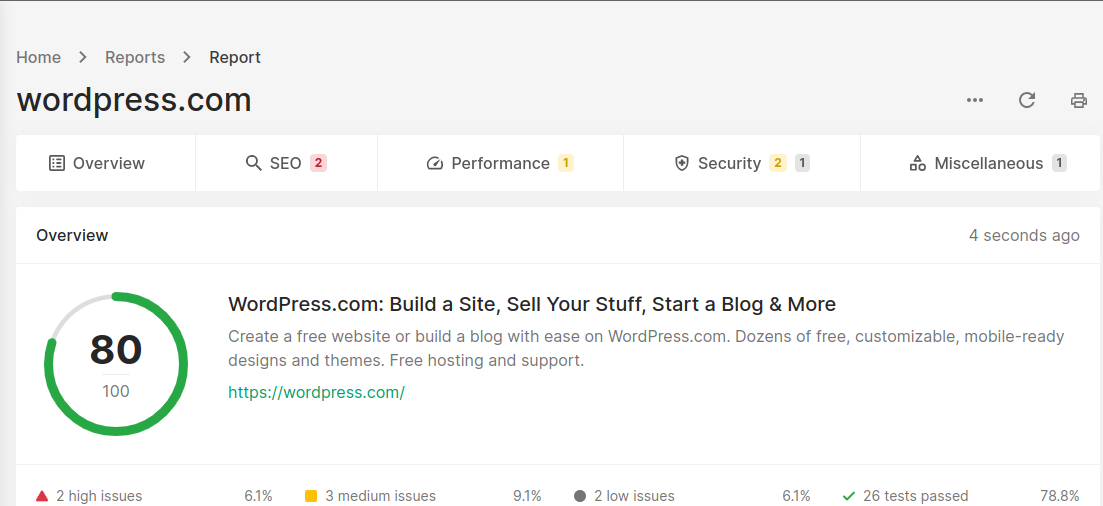Navigate to Reports breadcrumb link
This screenshot has width=1103, height=506.
click(x=135, y=57)
